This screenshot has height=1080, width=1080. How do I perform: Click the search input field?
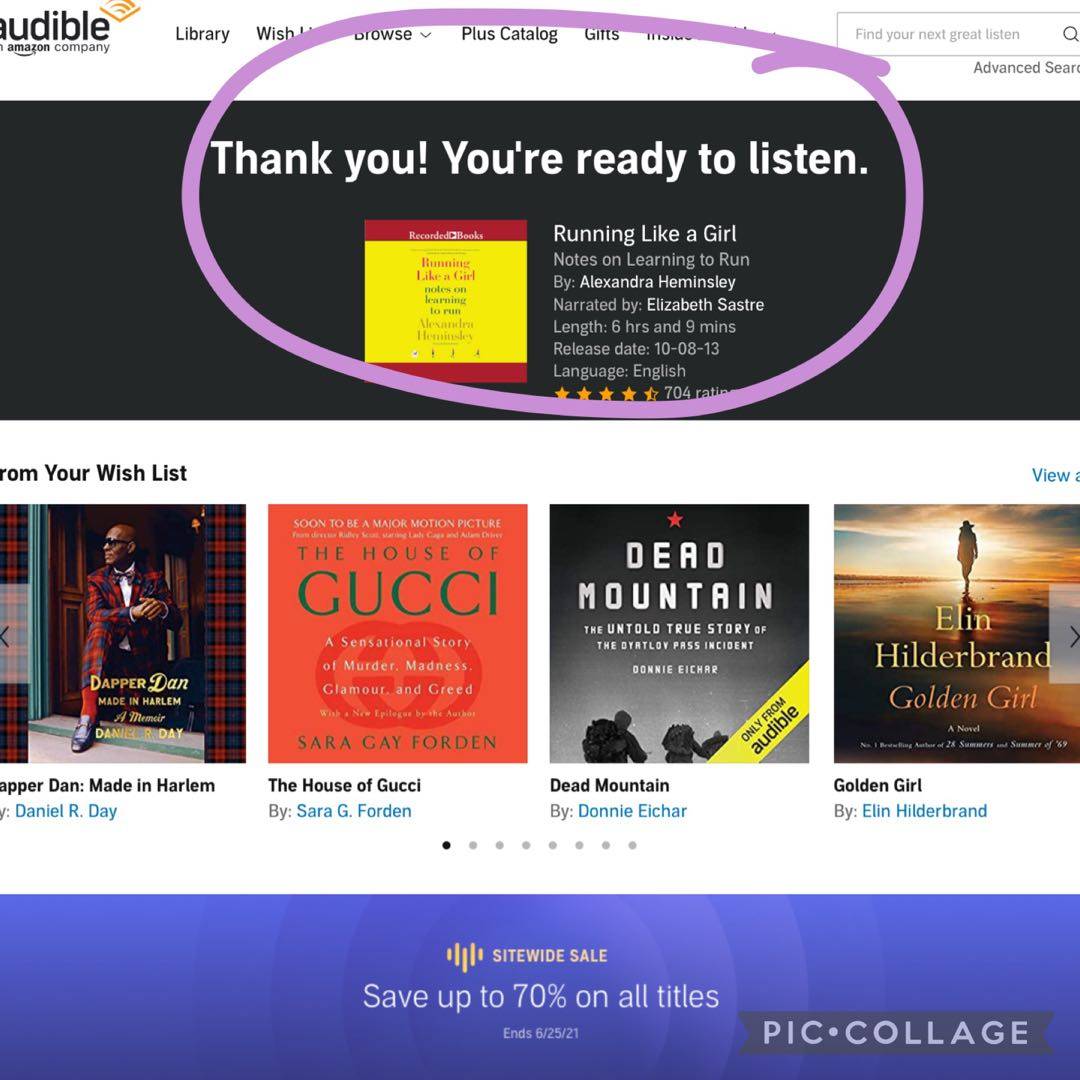pos(945,34)
